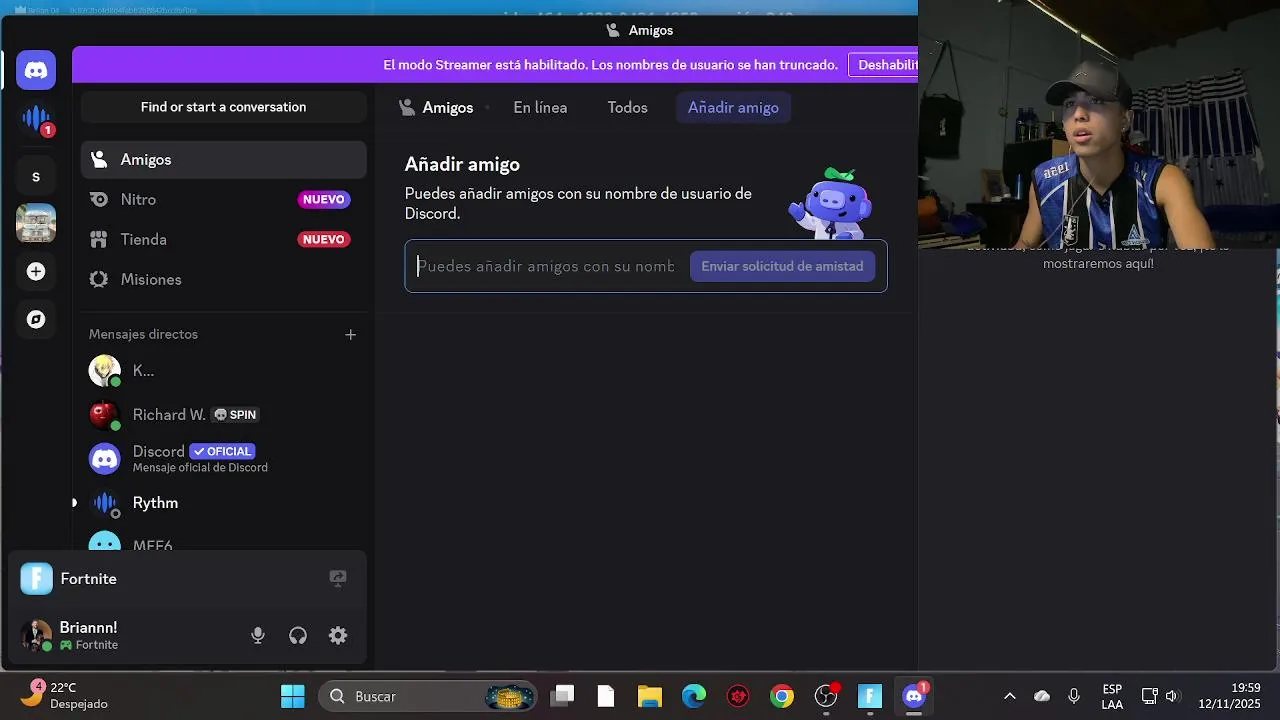Click the add friend username field

[546, 266]
